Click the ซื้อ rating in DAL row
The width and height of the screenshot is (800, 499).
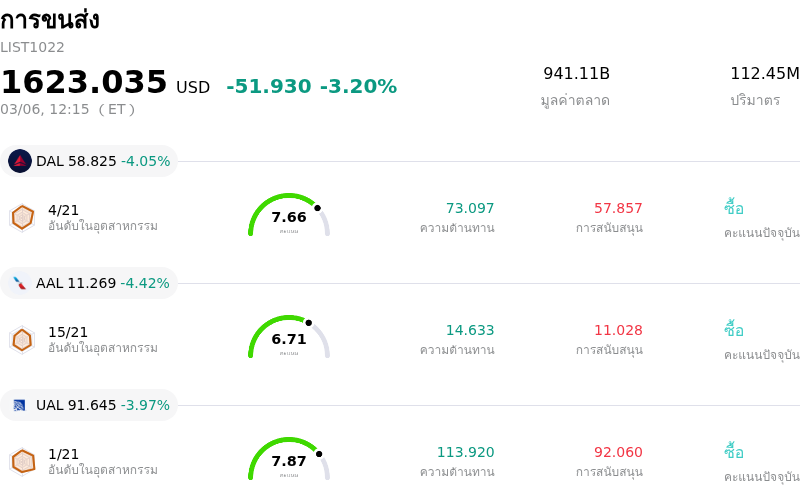(734, 208)
